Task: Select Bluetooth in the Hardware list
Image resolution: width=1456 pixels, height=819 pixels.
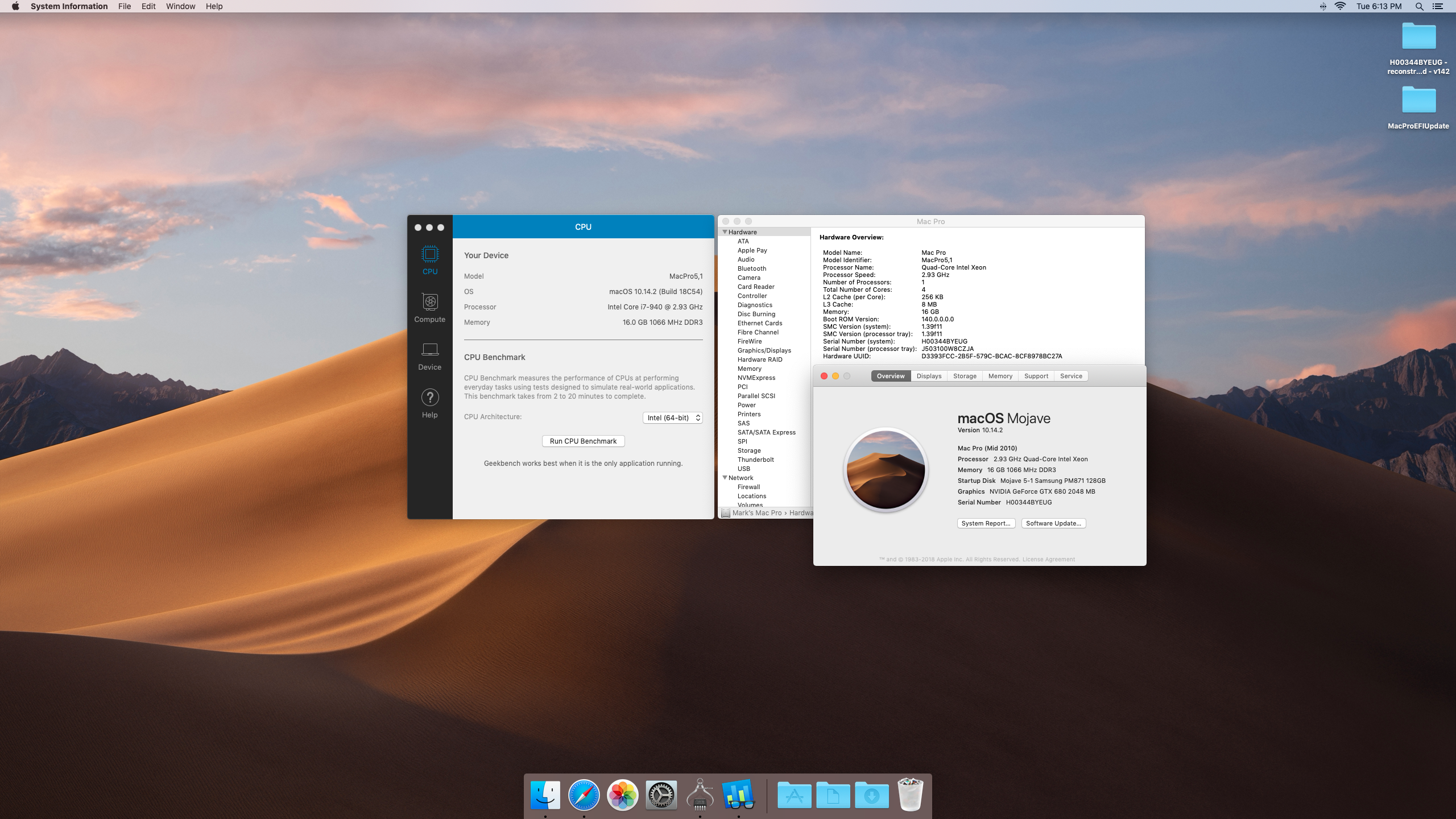Action: click(751, 268)
